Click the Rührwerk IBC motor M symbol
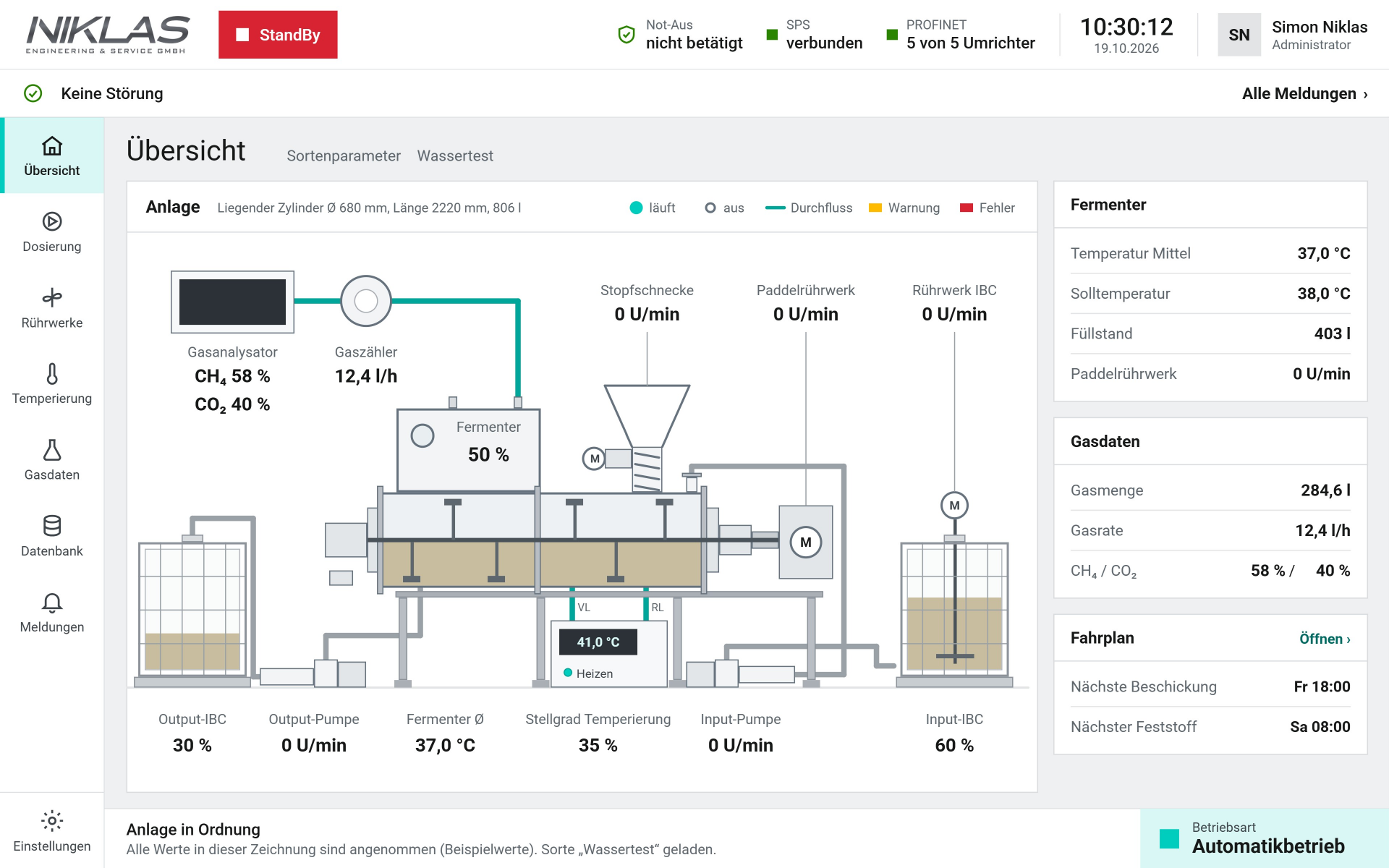The image size is (1389, 868). [954, 506]
